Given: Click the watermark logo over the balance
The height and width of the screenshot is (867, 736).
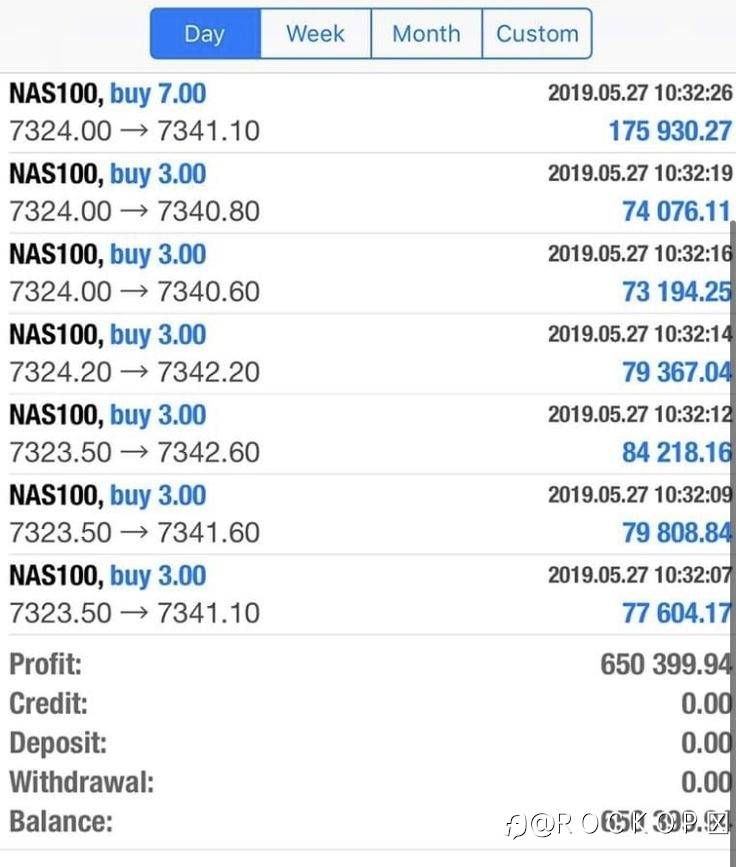Looking at the screenshot, I should [x=620, y=824].
